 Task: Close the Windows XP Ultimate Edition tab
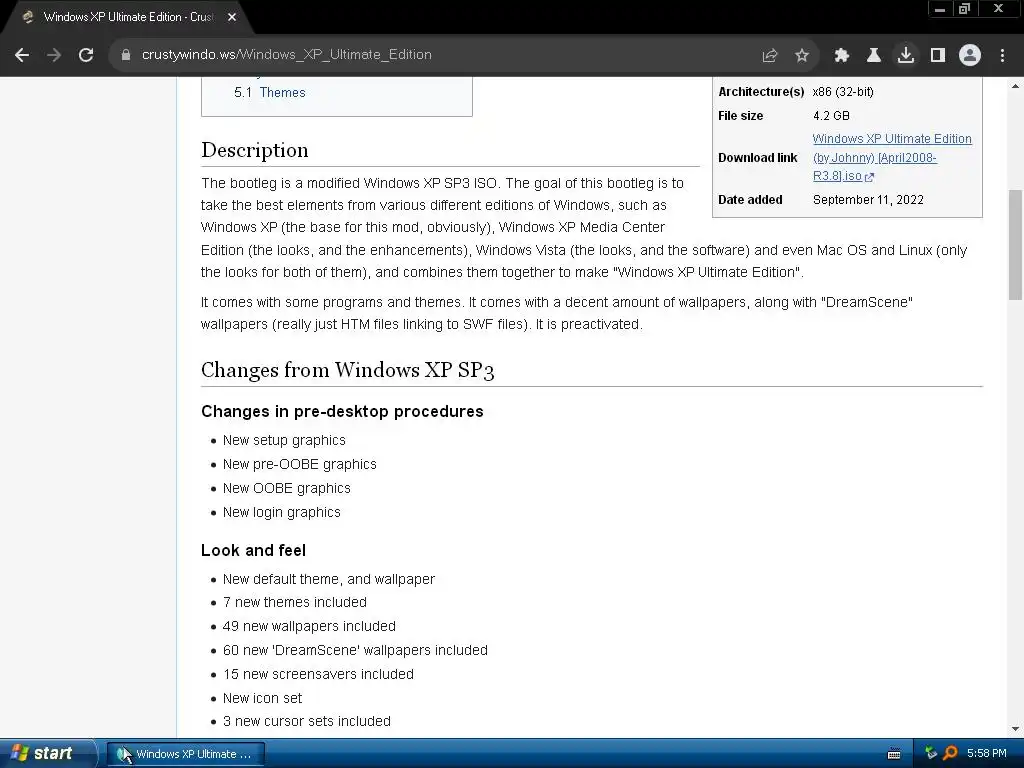(x=232, y=18)
